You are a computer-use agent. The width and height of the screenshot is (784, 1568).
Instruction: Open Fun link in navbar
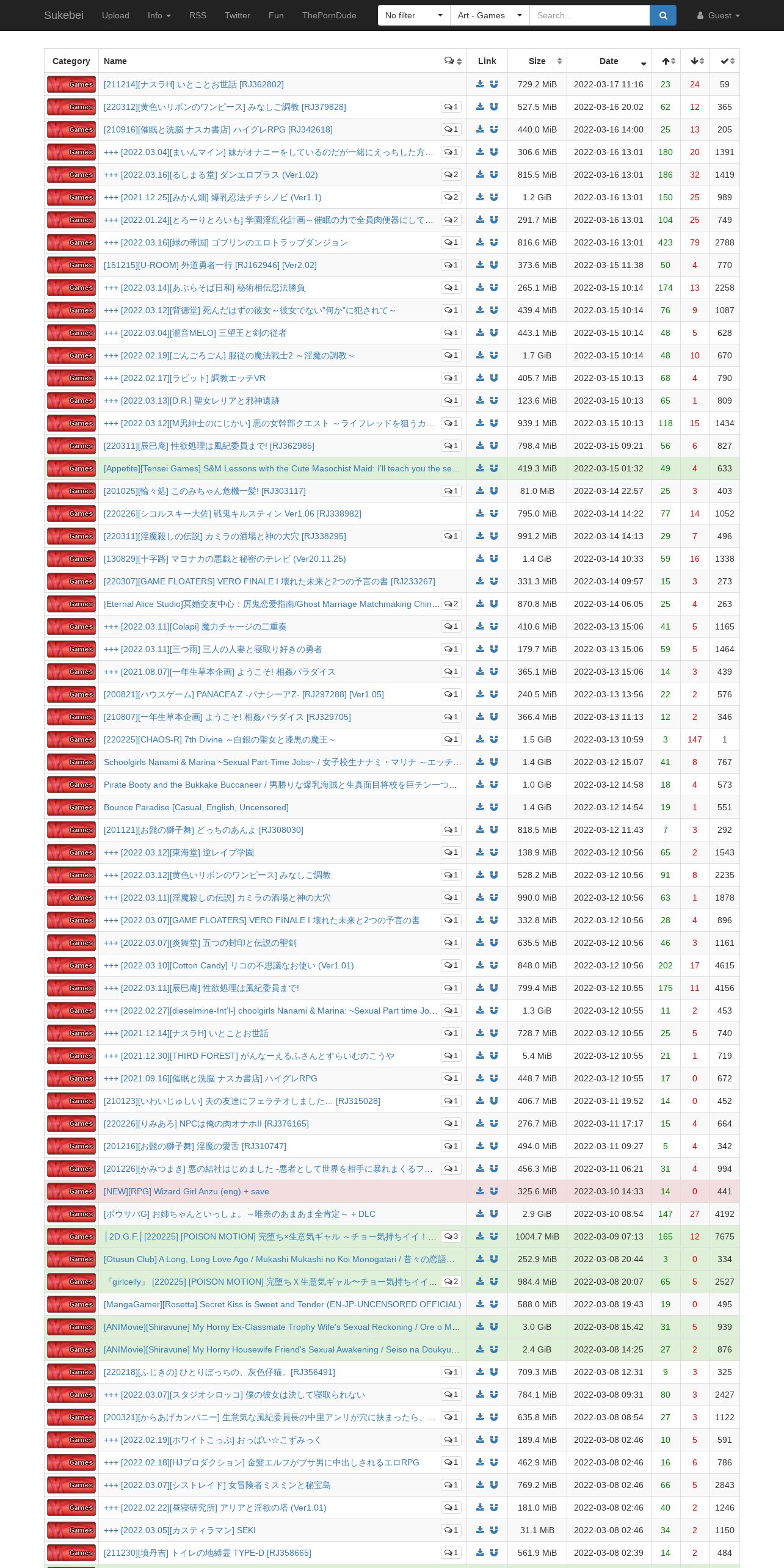(276, 15)
